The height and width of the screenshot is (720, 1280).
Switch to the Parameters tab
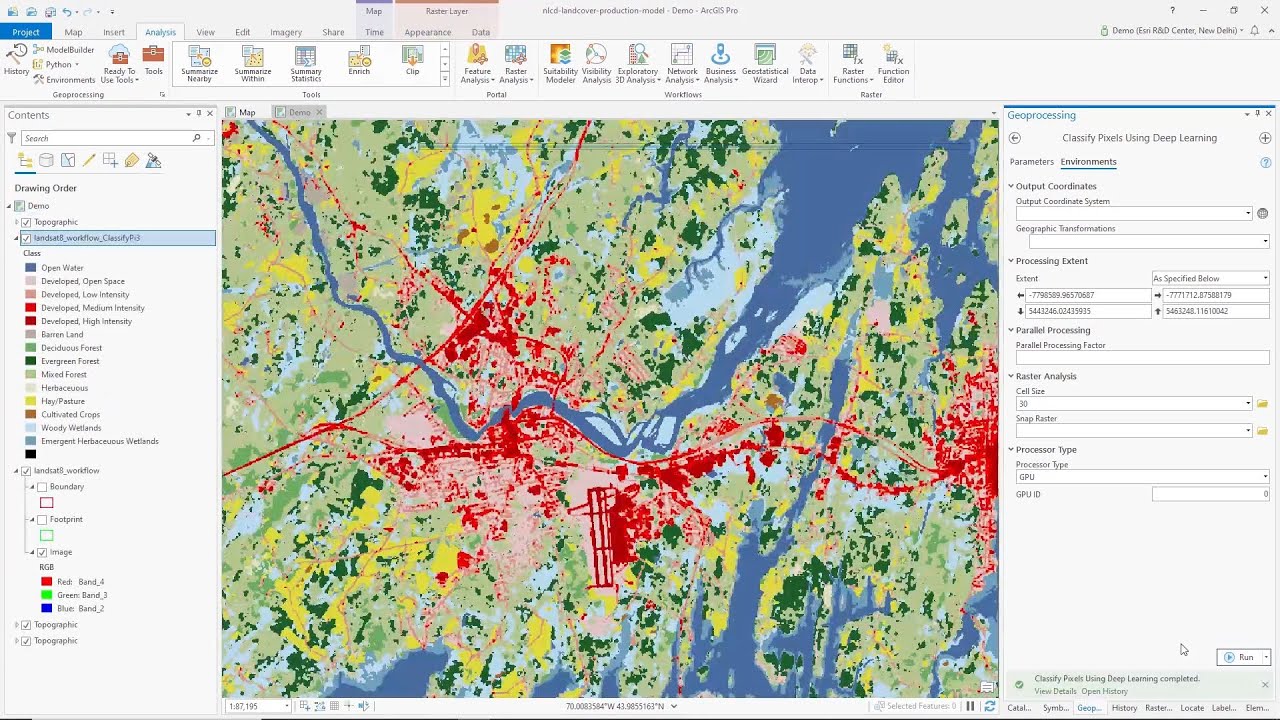[x=1032, y=162]
